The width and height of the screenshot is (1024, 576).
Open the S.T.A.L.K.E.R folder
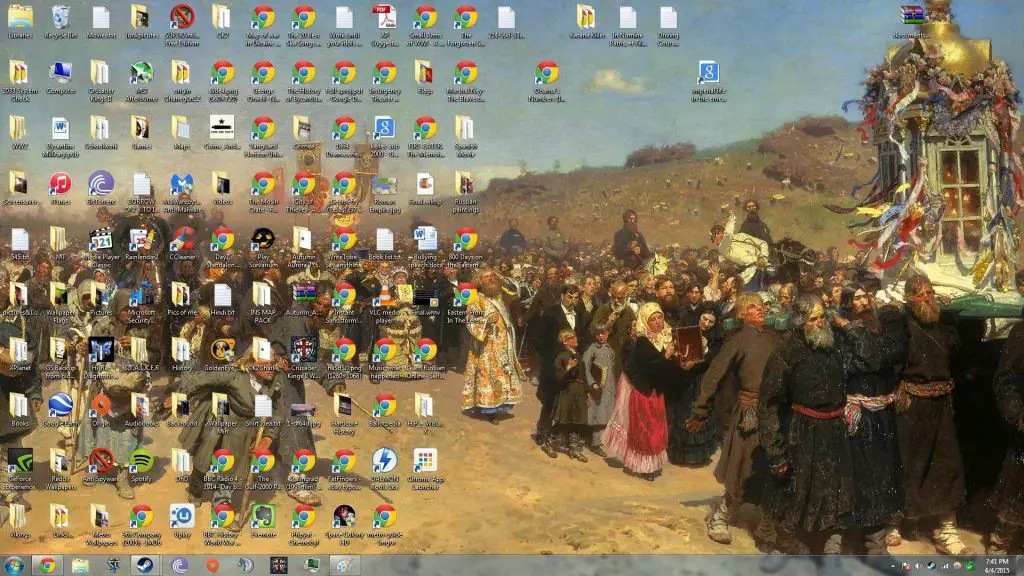point(141,355)
